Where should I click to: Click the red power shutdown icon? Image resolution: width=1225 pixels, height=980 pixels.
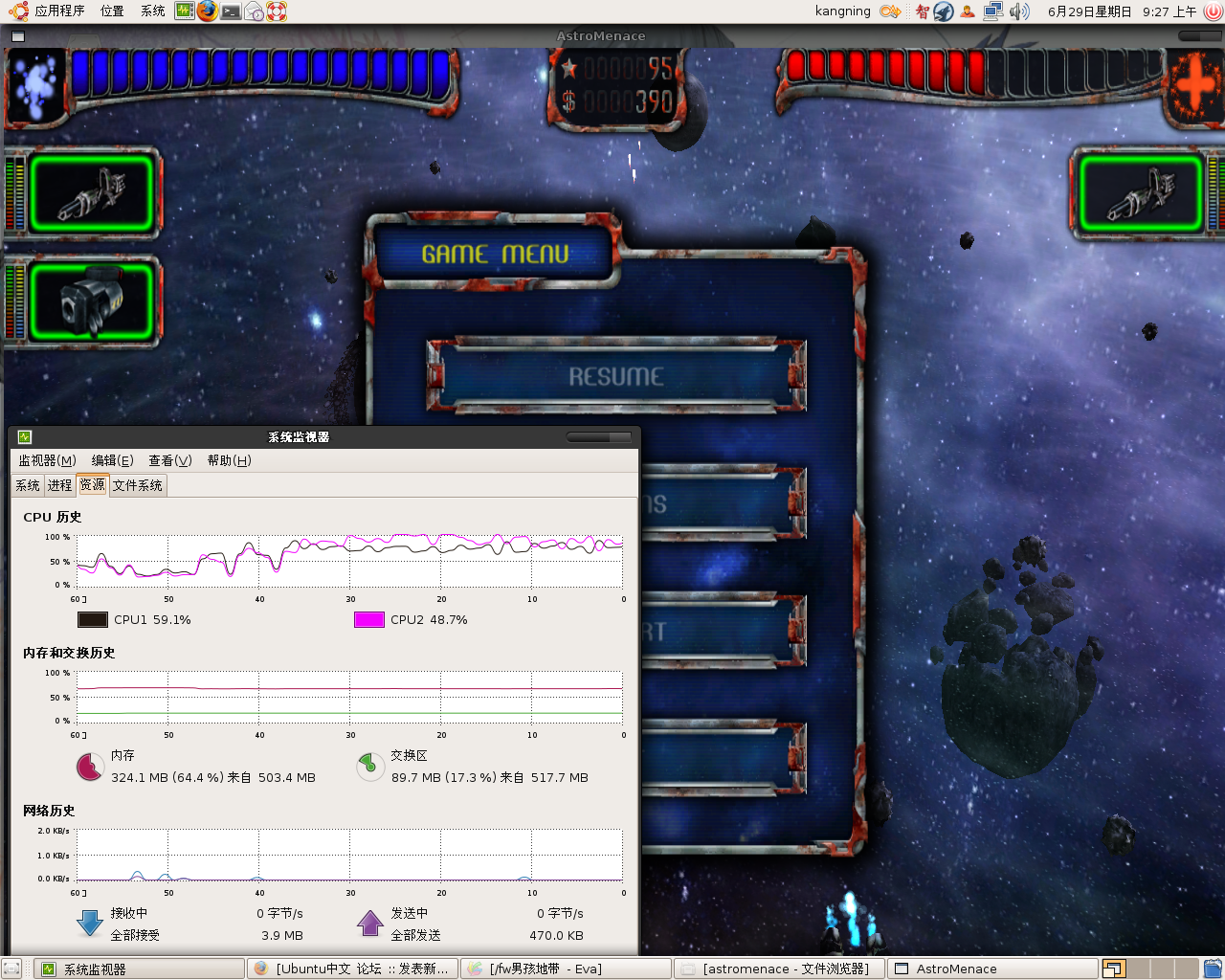click(x=1213, y=11)
